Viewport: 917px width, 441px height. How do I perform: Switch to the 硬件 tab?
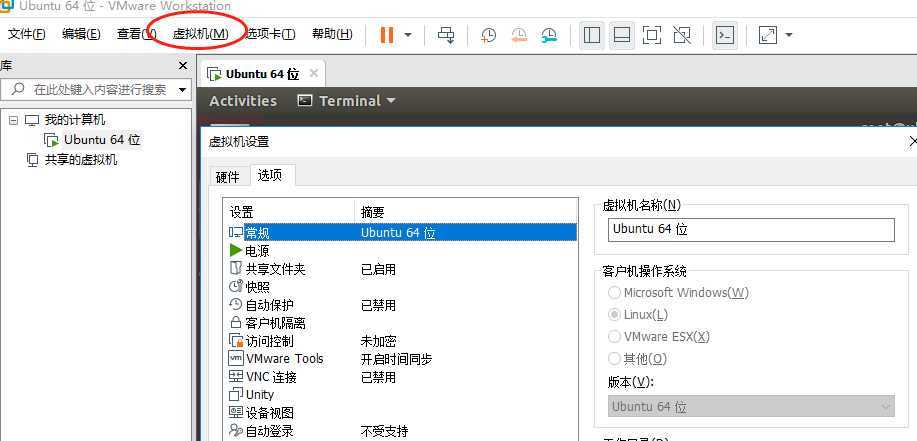pyautogui.click(x=228, y=177)
